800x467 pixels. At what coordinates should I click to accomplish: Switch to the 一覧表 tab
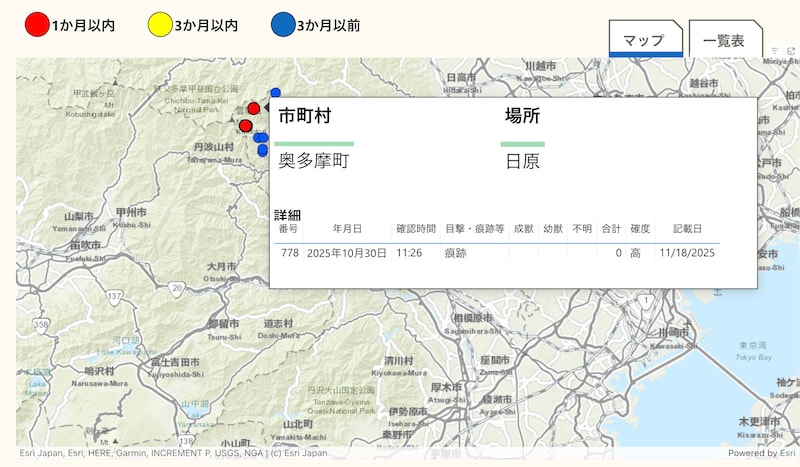[x=724, y=41]
